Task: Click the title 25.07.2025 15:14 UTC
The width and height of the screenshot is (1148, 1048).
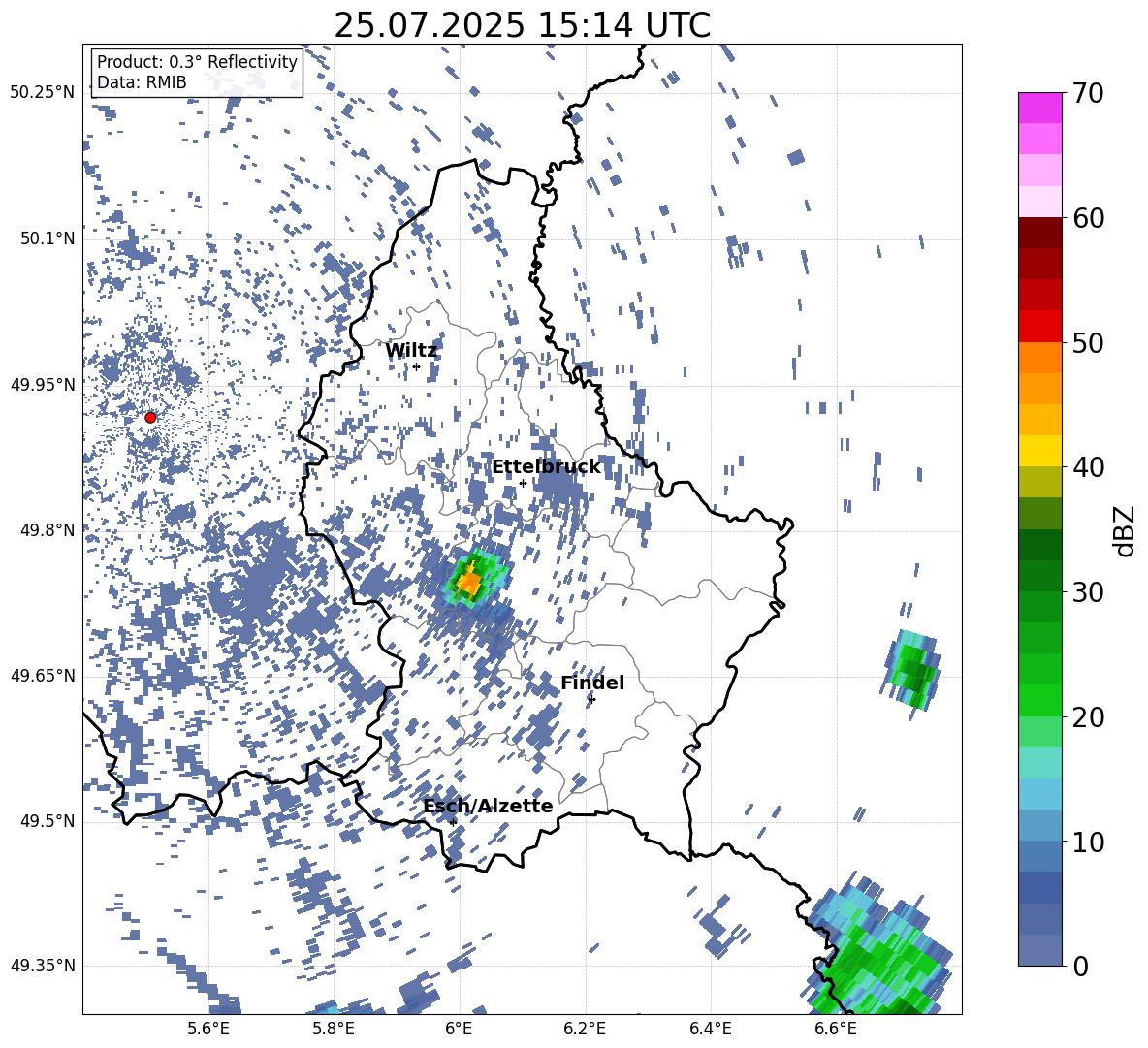Action: point(522,25)
